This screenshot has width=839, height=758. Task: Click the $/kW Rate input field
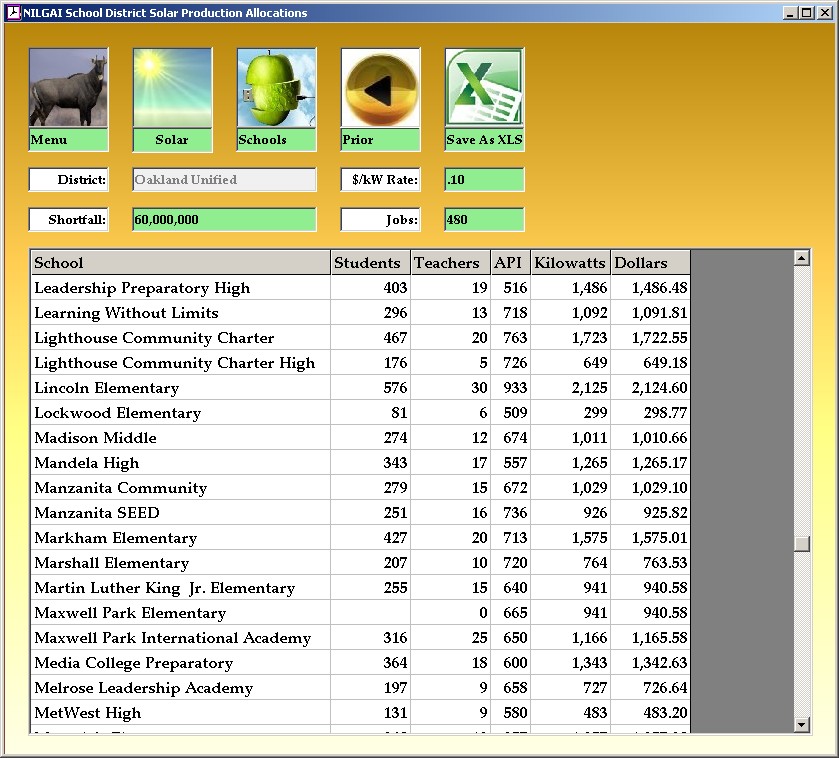[484, 180]
